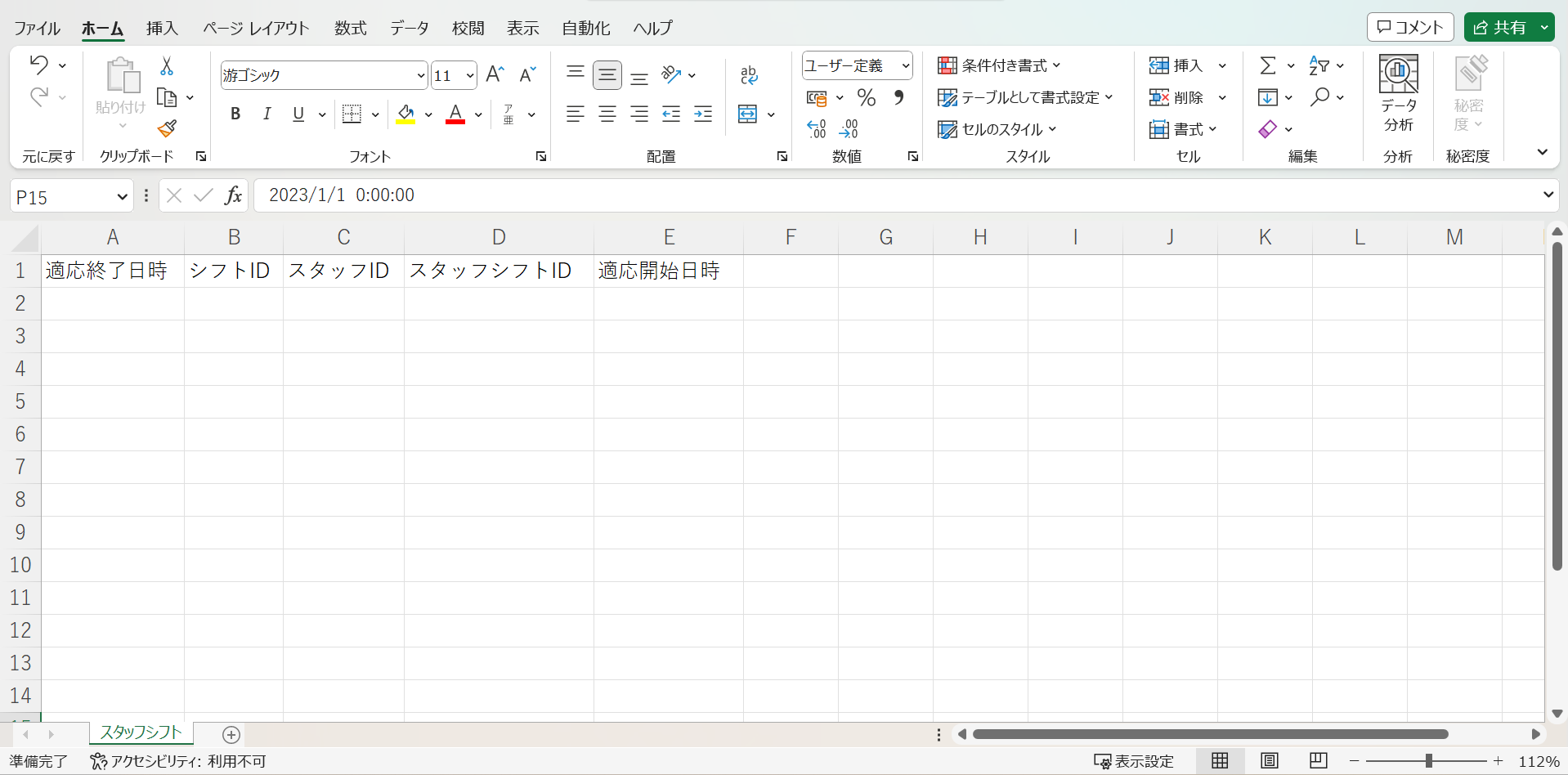
Task: Switch to 数式 tab
Action: coord(350,28)
